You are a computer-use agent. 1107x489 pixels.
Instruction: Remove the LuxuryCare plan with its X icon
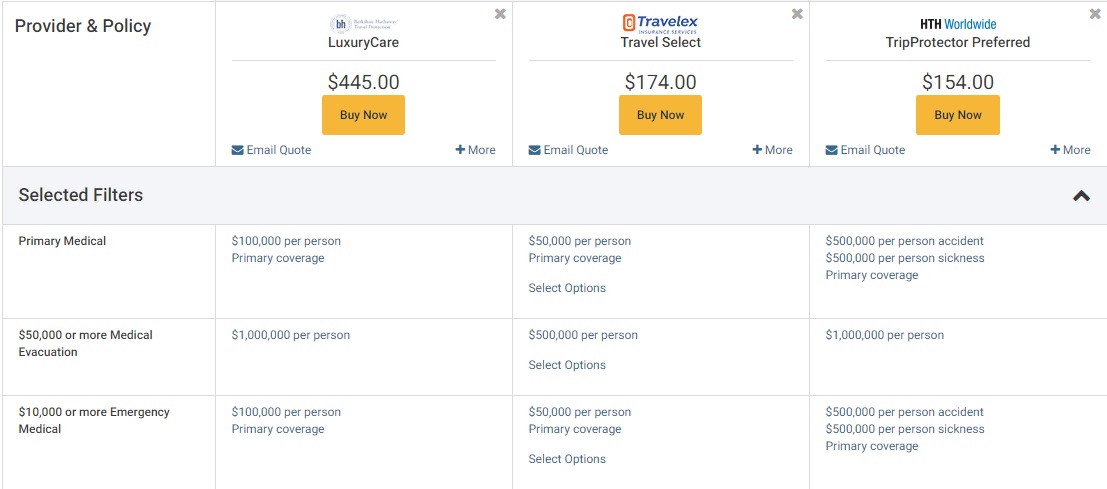500,14
